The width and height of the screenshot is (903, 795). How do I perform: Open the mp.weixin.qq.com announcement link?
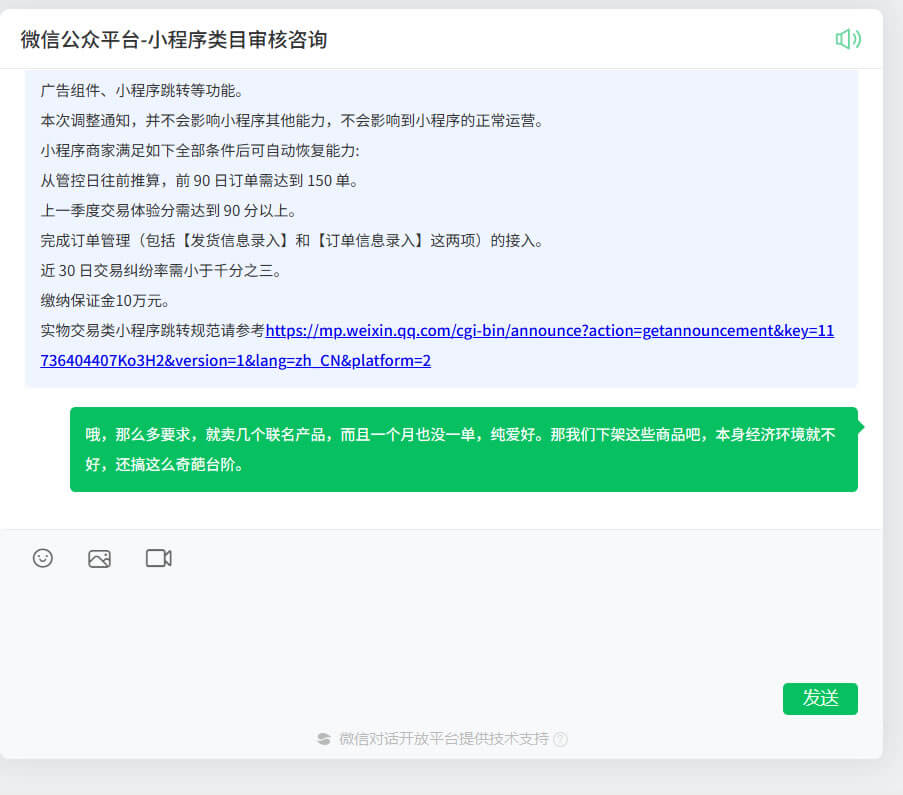(x=437, y=345)
